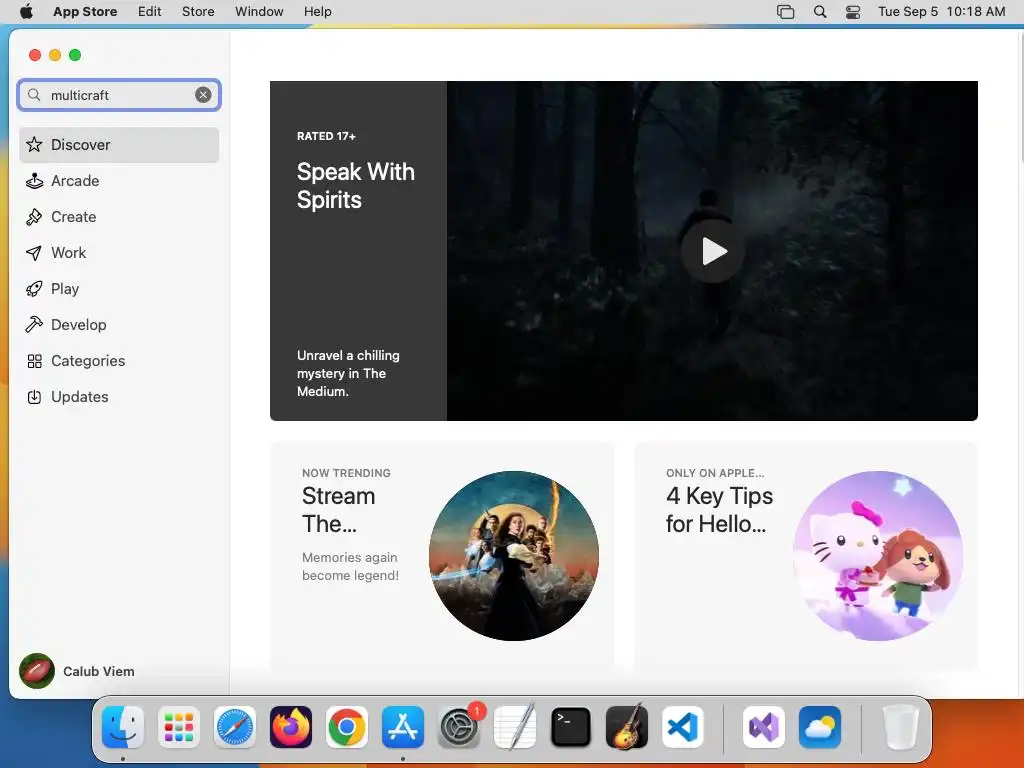
Task: Open the Edit menu
Action: 150,12
